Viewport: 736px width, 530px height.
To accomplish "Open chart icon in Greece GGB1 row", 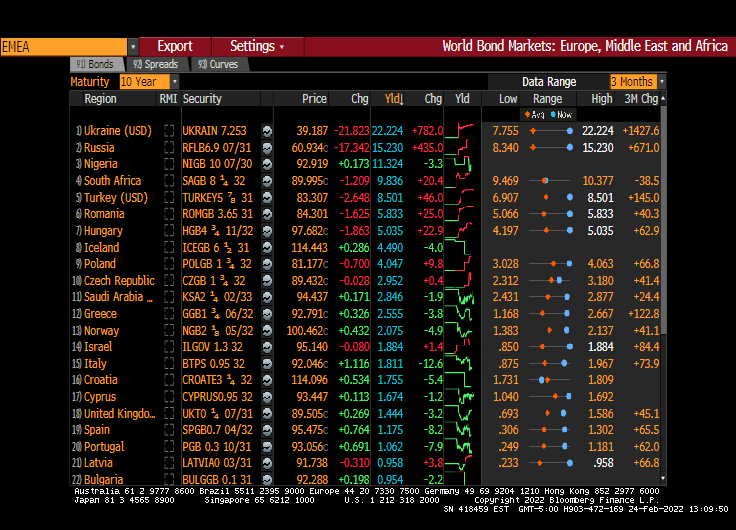I will coord(268,314).
